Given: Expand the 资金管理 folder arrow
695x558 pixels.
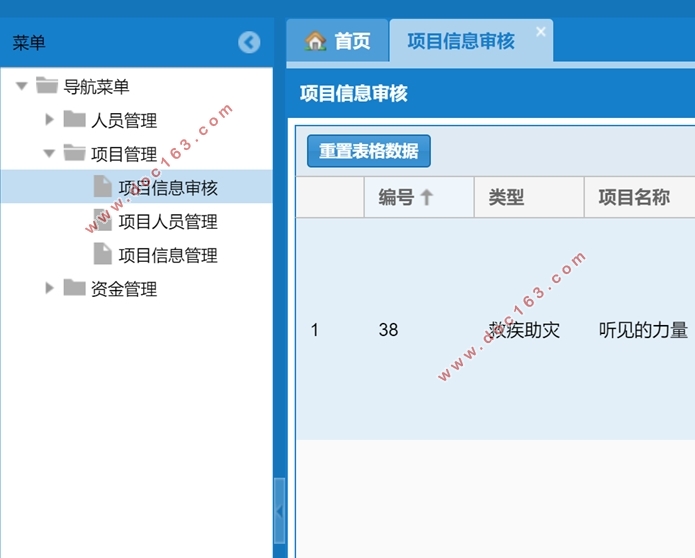Looking at the screenshot, I should (49, 288).
